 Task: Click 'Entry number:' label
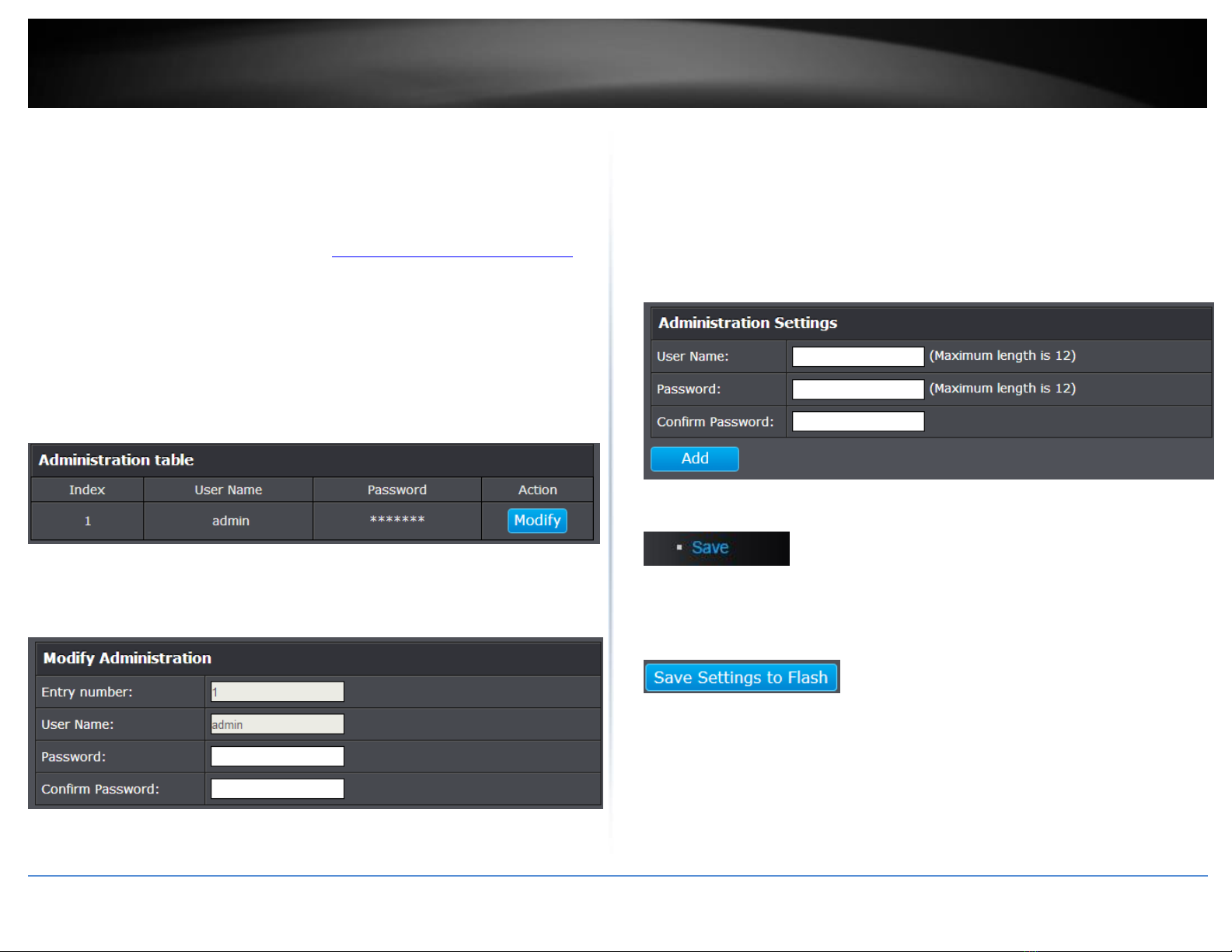[x=87, y=692]
